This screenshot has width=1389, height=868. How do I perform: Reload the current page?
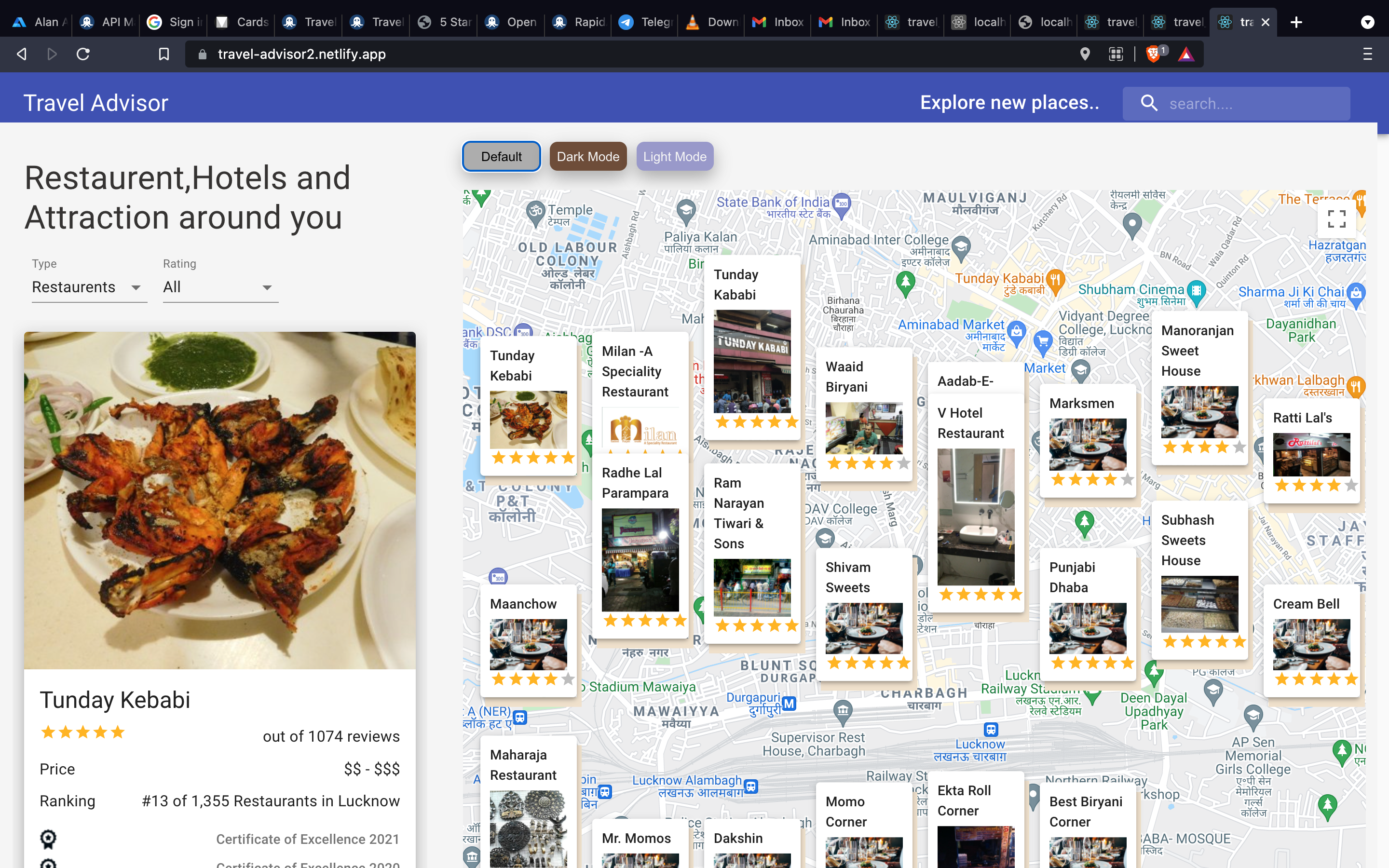83,54
